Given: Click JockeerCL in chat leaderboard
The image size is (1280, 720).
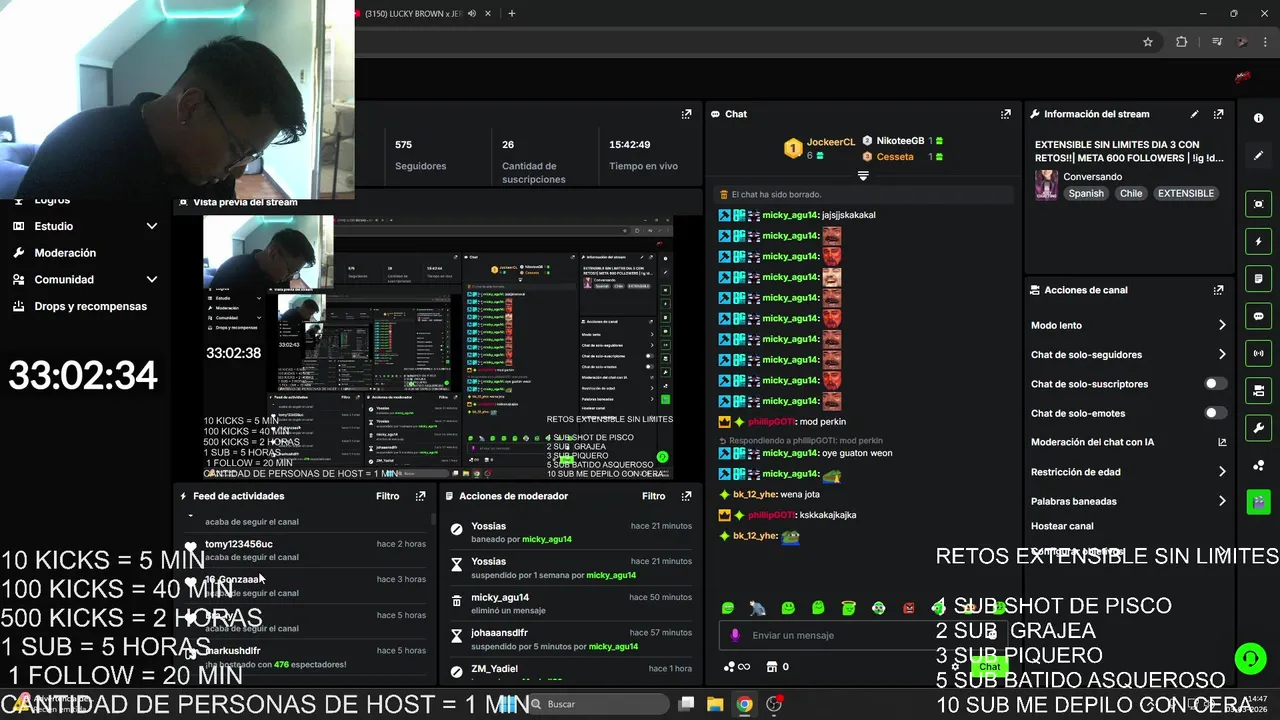Looking at the screenshot, I should pos(831,142).
